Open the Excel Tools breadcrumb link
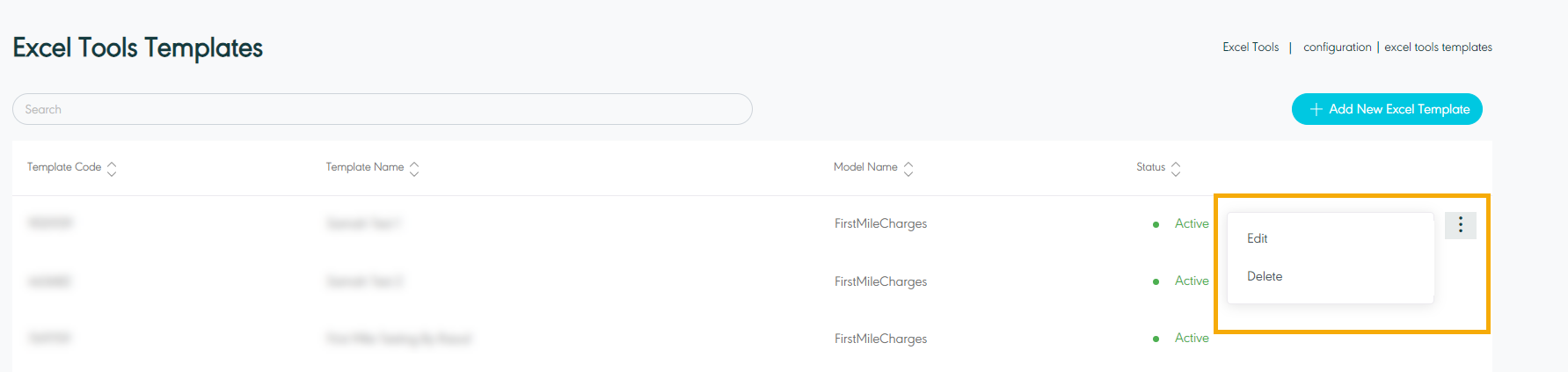 pyautogui.click(x=1251, y=47)
